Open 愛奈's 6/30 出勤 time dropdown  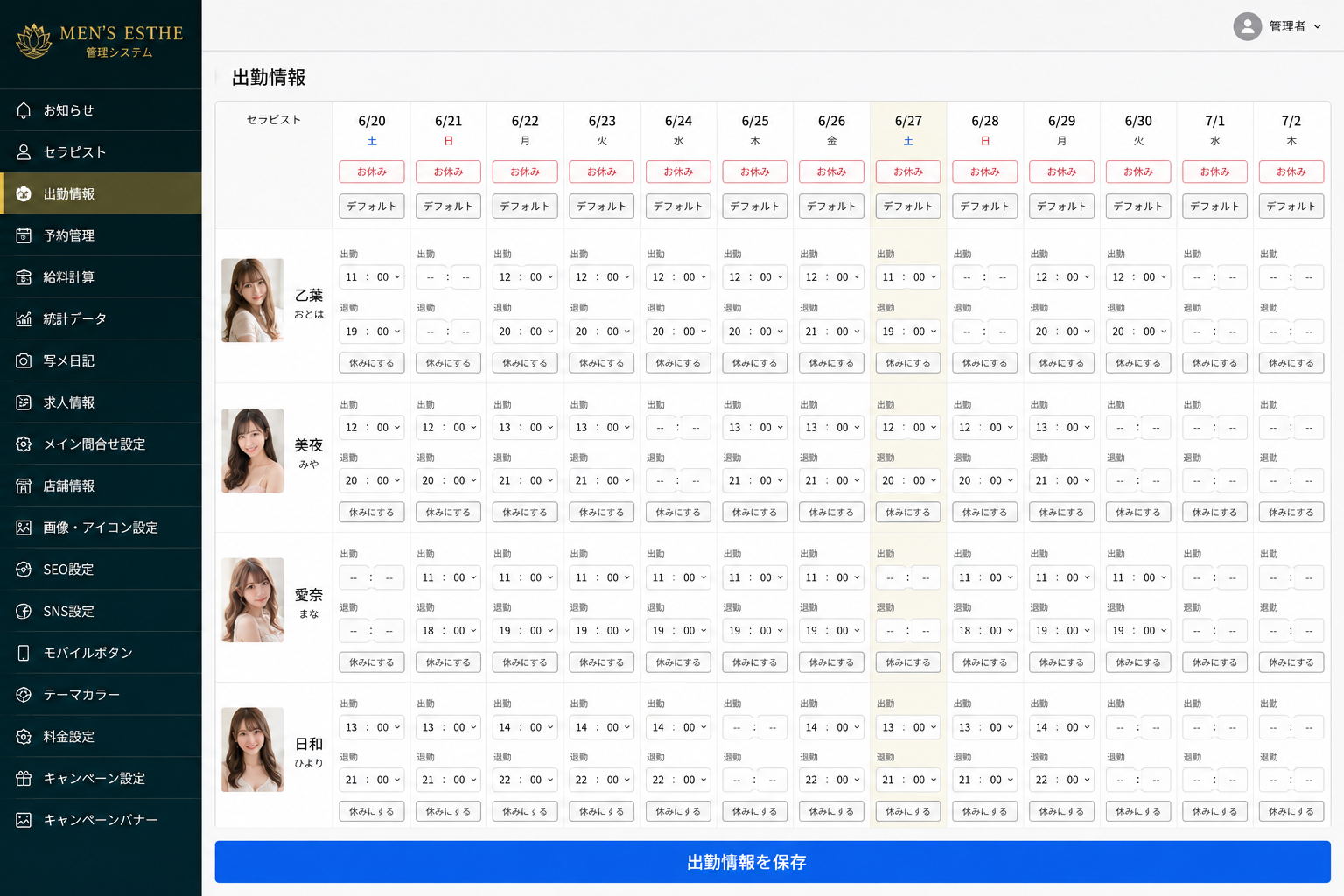1138,577
